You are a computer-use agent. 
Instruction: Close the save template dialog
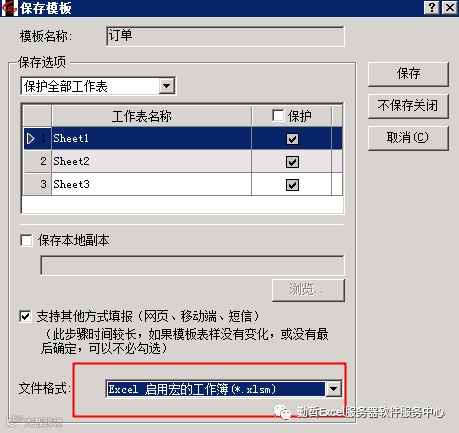tap(449, 7)
